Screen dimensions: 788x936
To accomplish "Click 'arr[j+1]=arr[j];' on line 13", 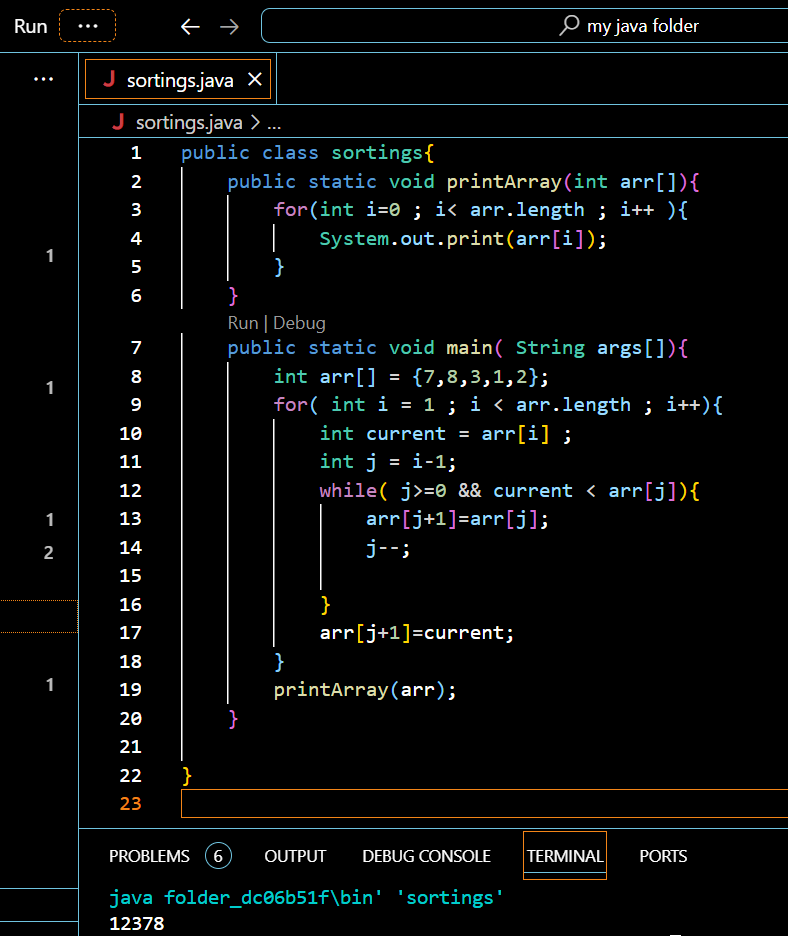I will pos(457,519).
